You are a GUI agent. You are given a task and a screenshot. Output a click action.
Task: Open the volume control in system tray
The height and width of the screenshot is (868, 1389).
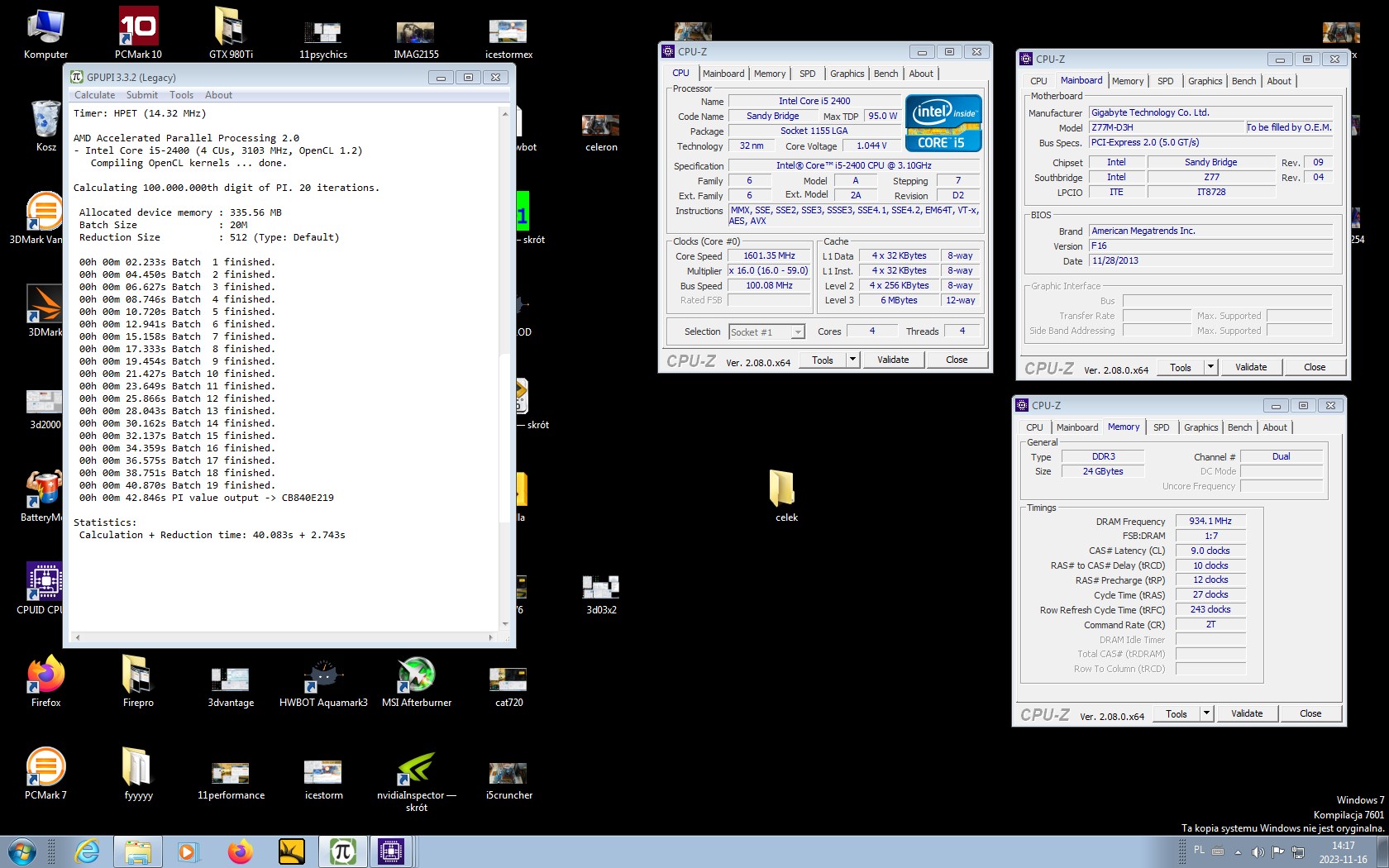click(1258, 851)
